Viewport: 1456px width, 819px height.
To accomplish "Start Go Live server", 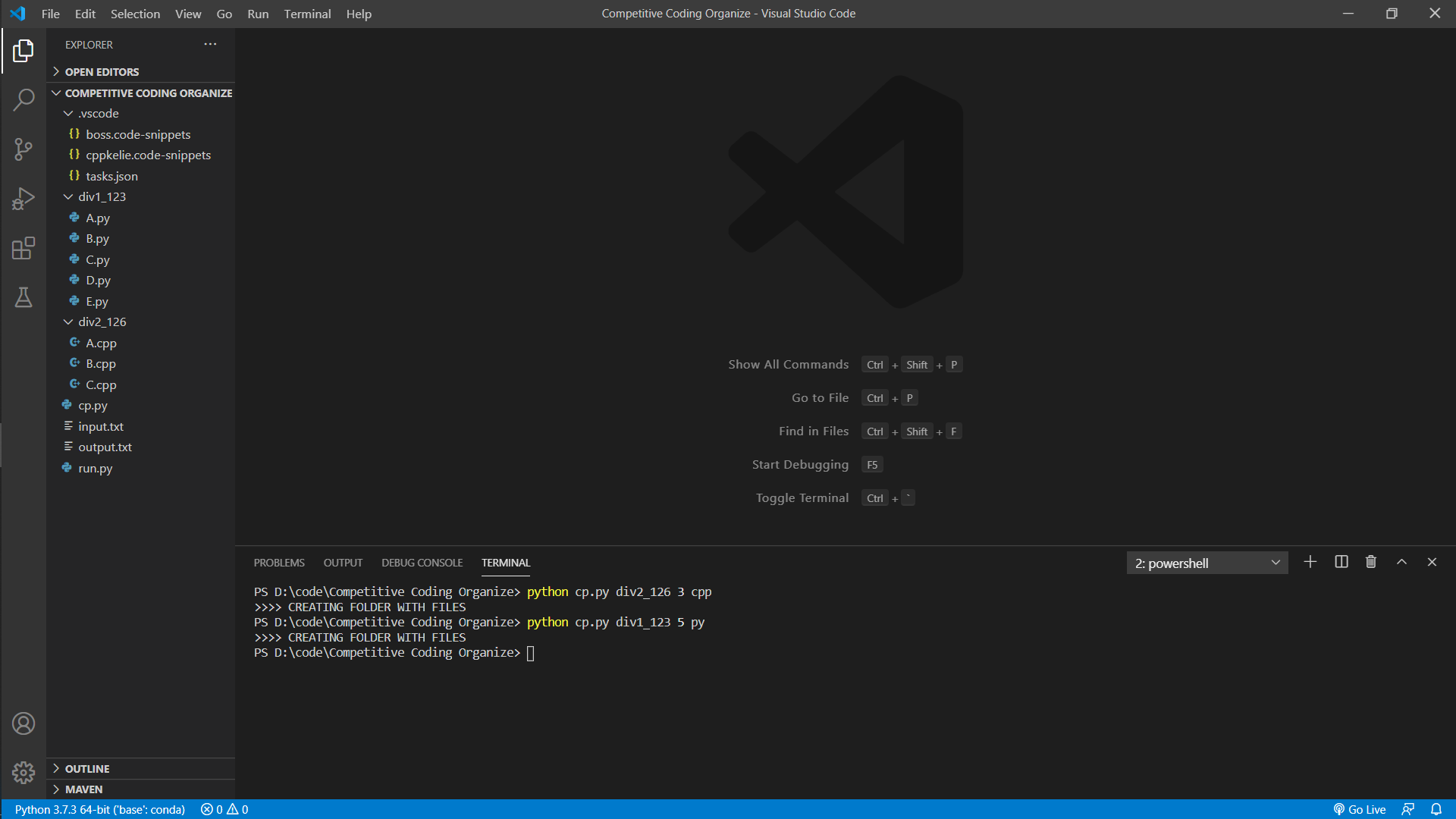I will point(1360,809).
